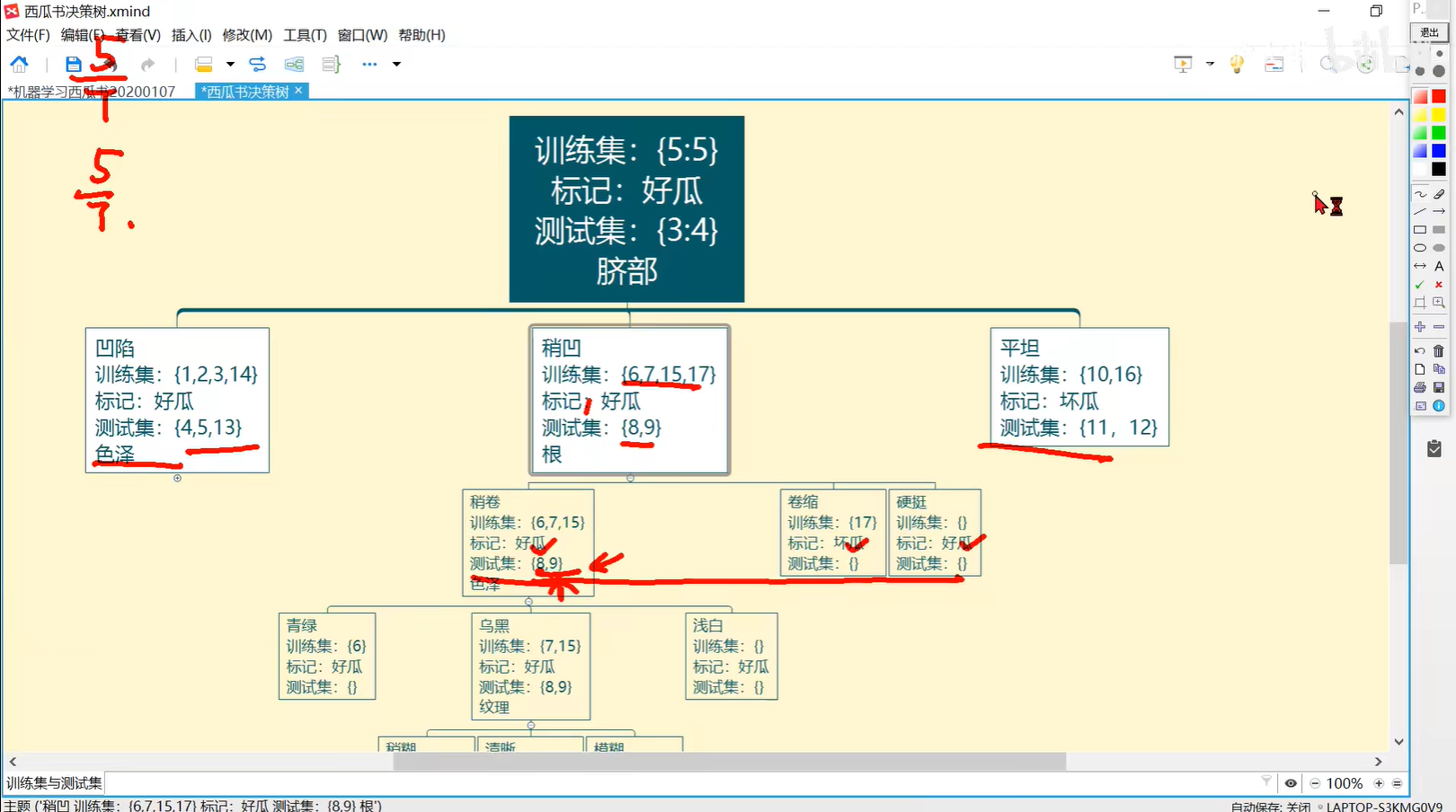Screen dimensions: 1456x812
Task: Pick the filled ellipse tool
Action: point(1439,248)
